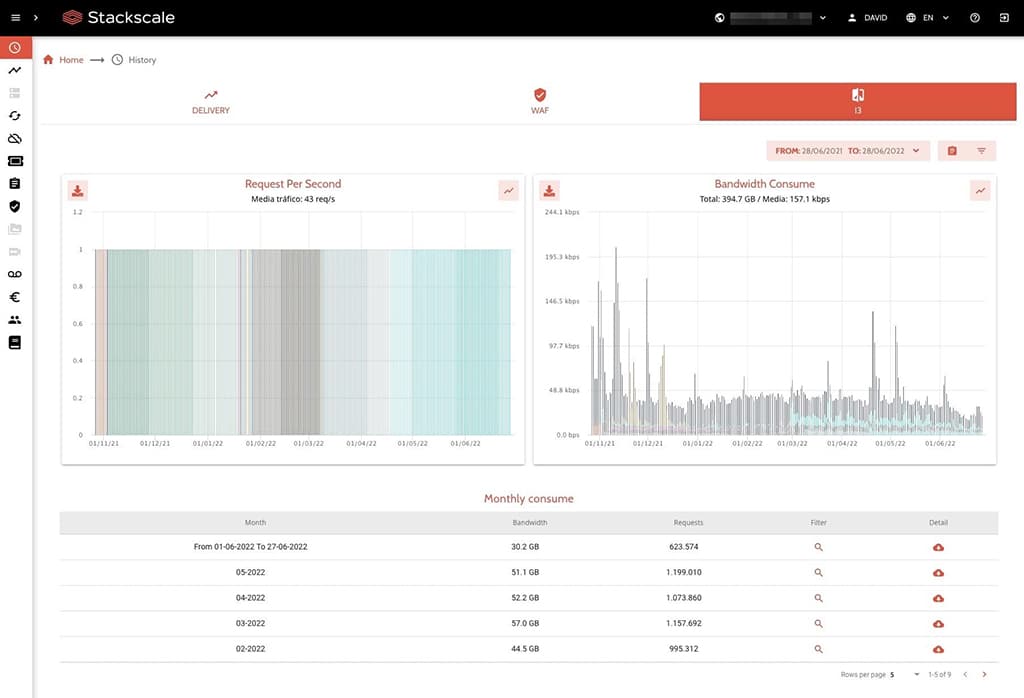Select the History clock icon in sidebar
The height and width of the screenshot is (698, 1024).
[x=15, y=48]
